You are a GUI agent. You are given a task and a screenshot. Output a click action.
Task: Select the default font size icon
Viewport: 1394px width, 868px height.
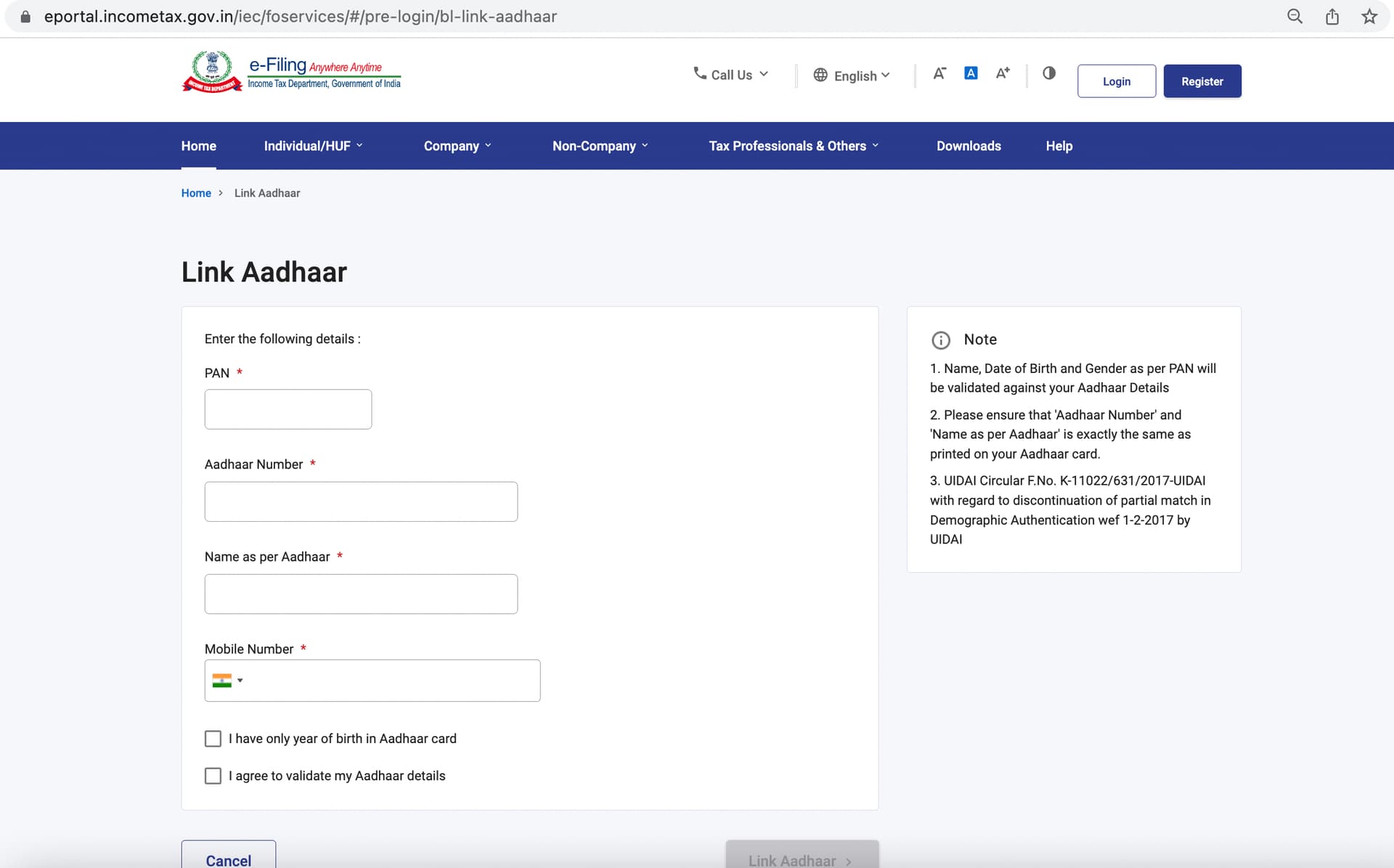[x=971, y=73]
